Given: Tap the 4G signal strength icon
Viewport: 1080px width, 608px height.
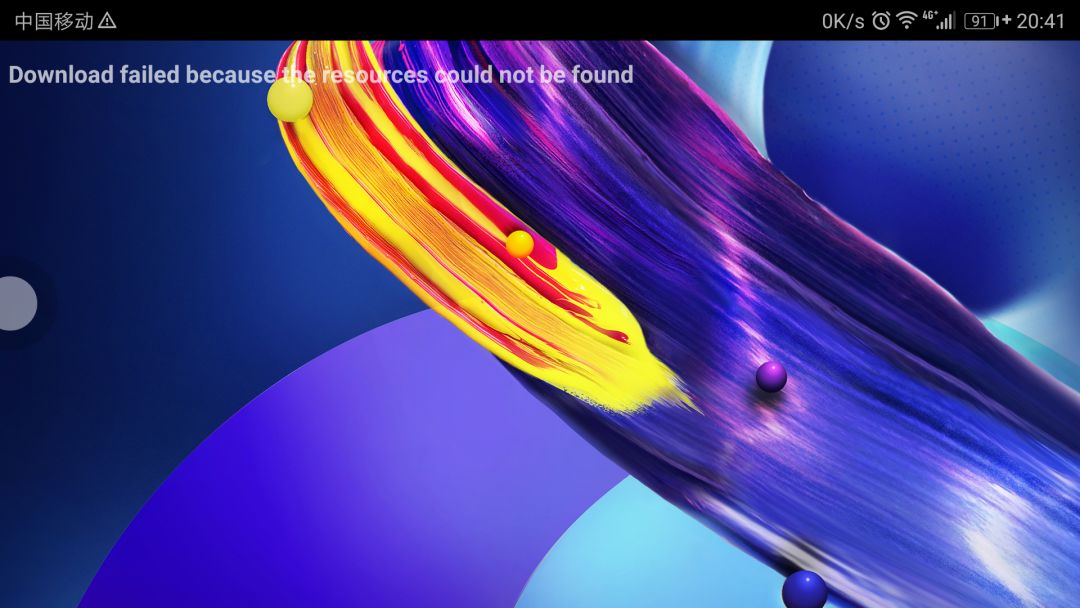Looking at the screenshot, I should 939,20.
